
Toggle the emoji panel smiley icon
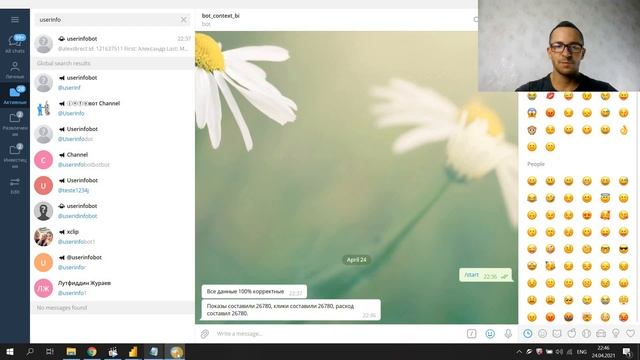tap(490, 334)
